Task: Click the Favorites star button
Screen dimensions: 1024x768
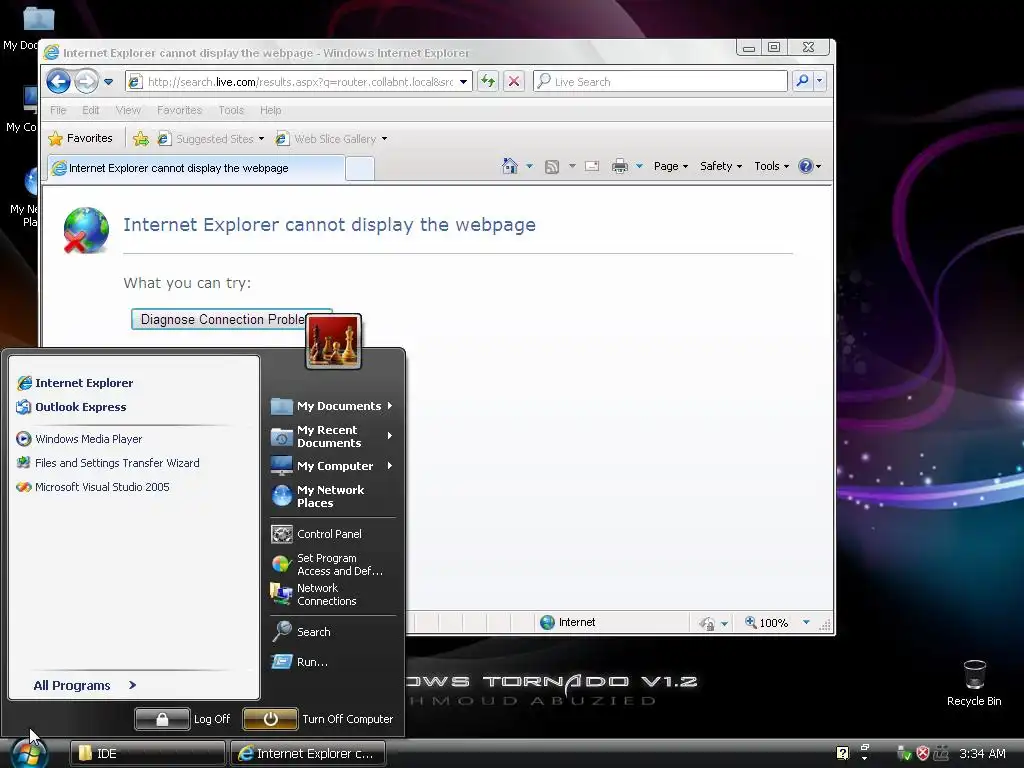Action: [x=80, y=138]
